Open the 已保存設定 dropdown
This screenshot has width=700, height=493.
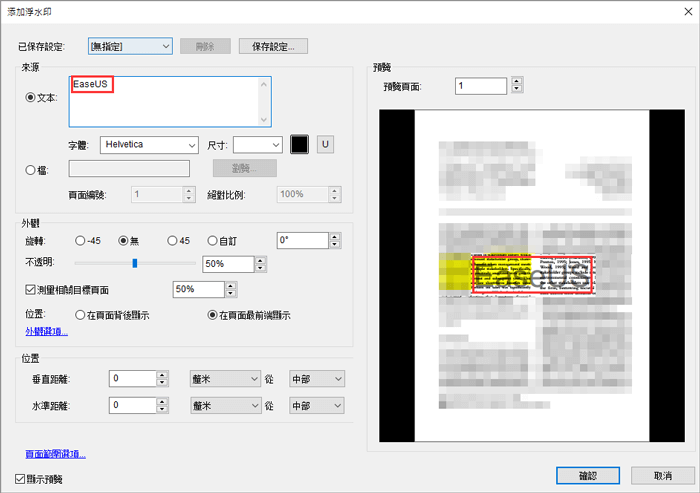(130, 46)
